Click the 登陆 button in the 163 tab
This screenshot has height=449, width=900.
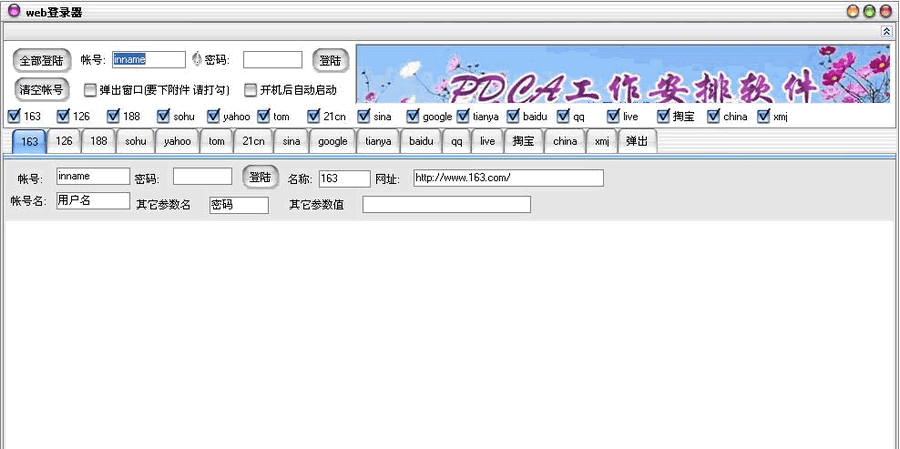coord(261,177)
